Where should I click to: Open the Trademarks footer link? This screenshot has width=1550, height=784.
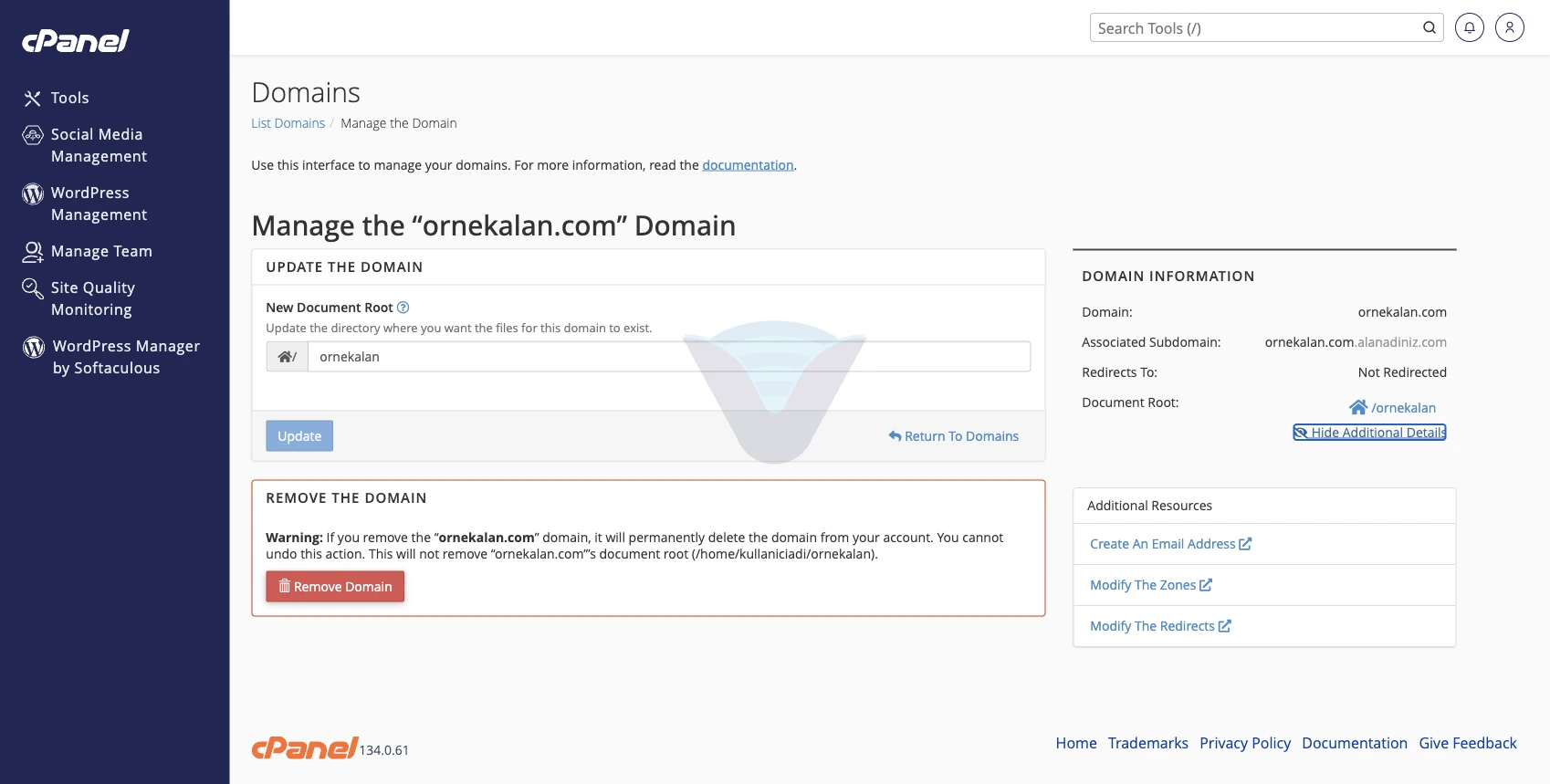[x=1148, y=743]
